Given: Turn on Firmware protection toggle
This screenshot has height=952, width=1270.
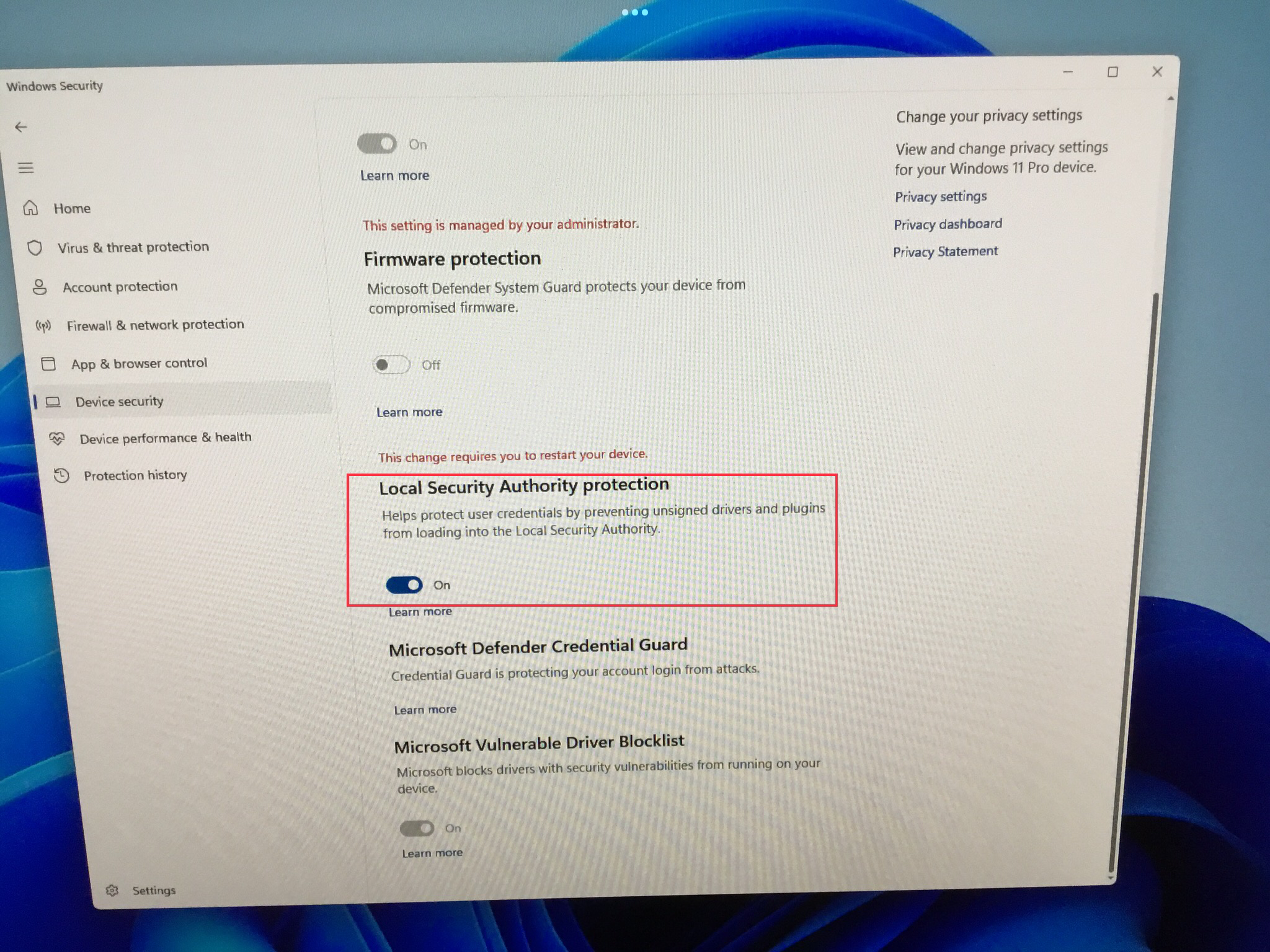Looking at the screenshot, I should (391, 365).
